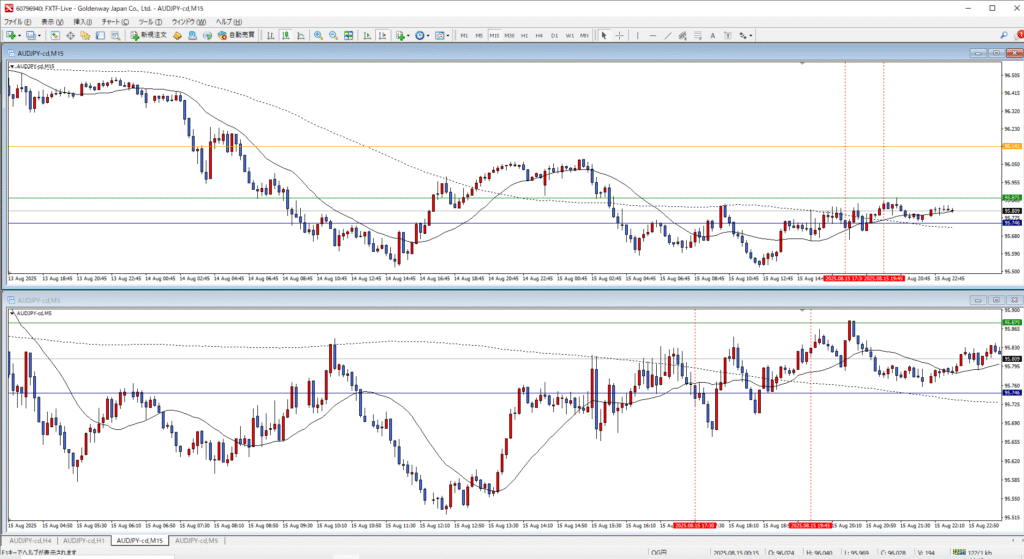The height and width of the screenshot is (559, 1024).
Task: Open a new chart window
Action: point(10,35)
